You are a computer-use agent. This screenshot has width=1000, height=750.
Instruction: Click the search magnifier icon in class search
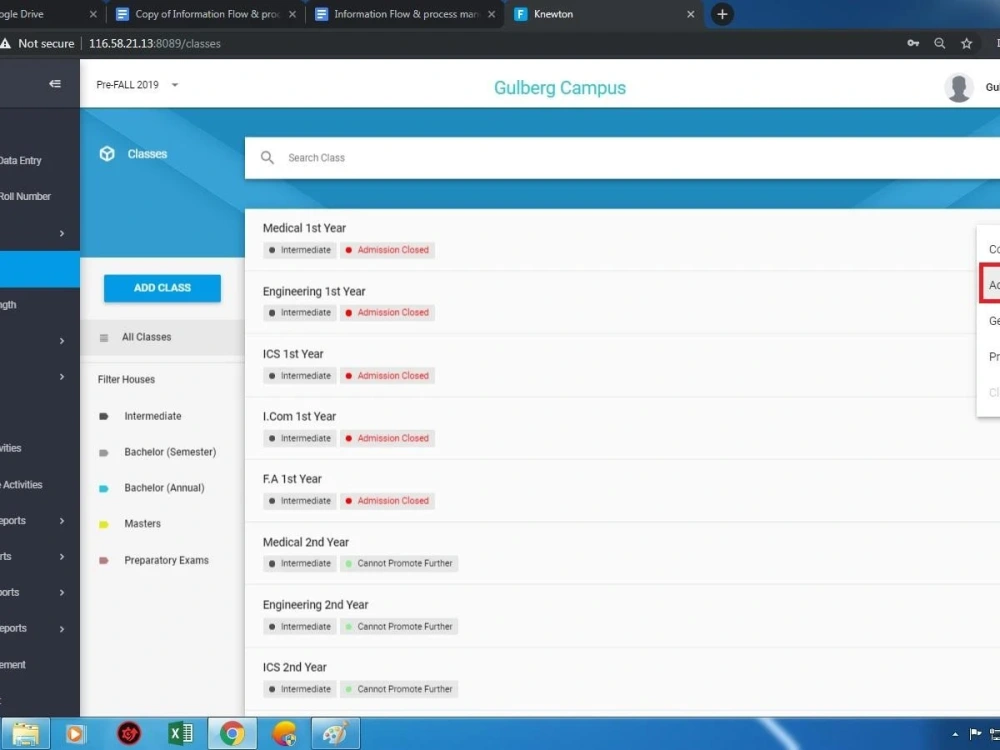pyautogui.click(x=267, y=158)
